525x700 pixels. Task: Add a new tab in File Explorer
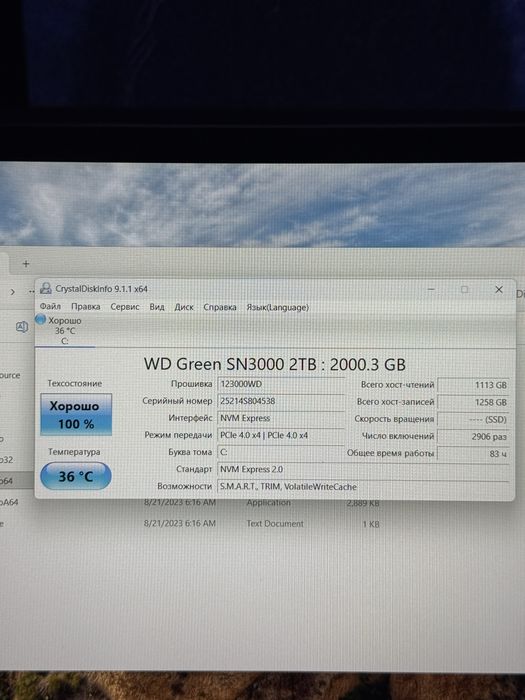click(x=26, y=264)
